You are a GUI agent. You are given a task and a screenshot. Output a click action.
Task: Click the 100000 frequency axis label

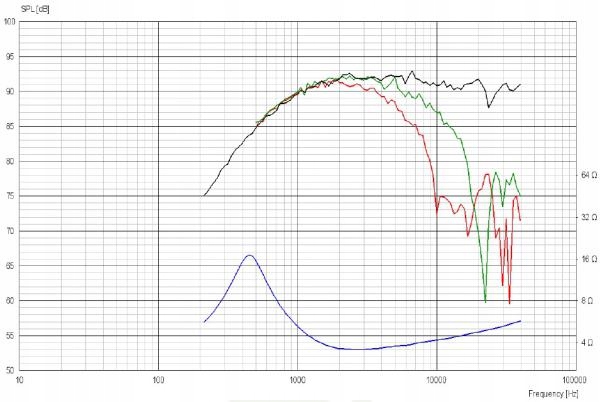575,380
